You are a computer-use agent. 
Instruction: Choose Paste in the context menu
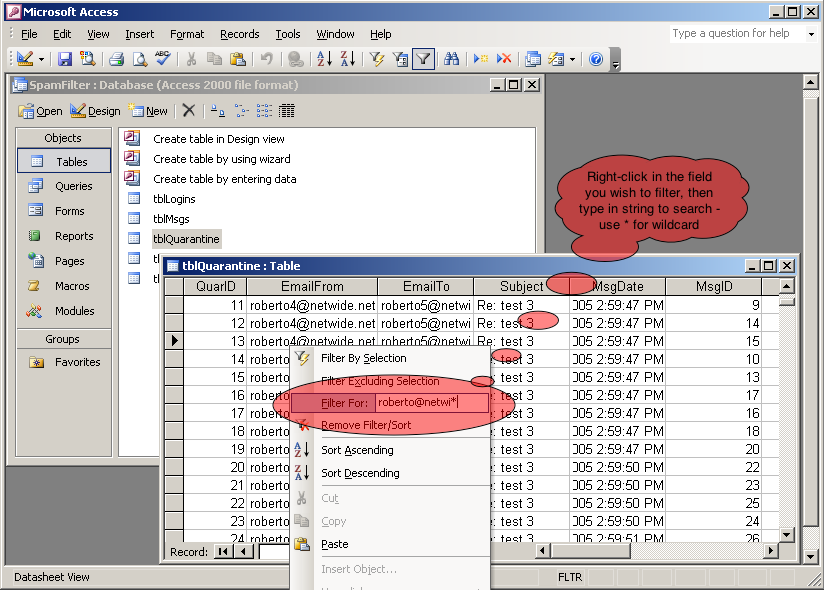tap(389, 544)
